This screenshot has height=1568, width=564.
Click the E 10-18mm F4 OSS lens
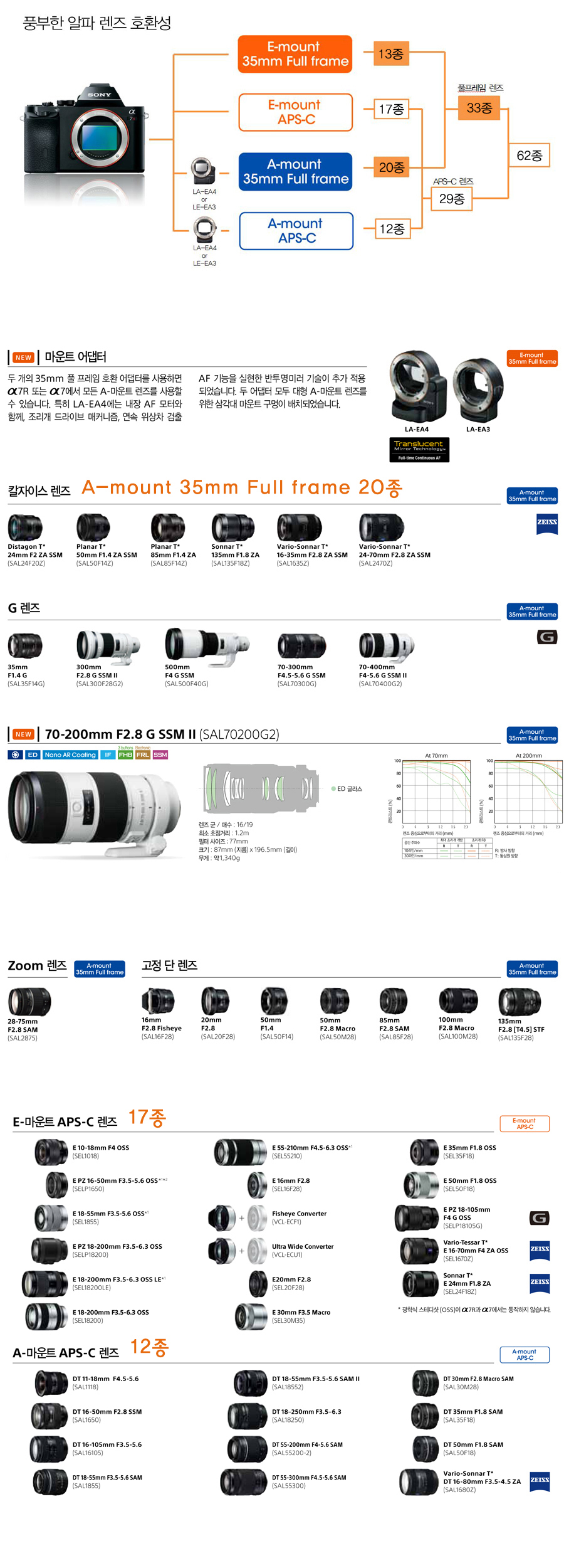[x=51, y=1152]
